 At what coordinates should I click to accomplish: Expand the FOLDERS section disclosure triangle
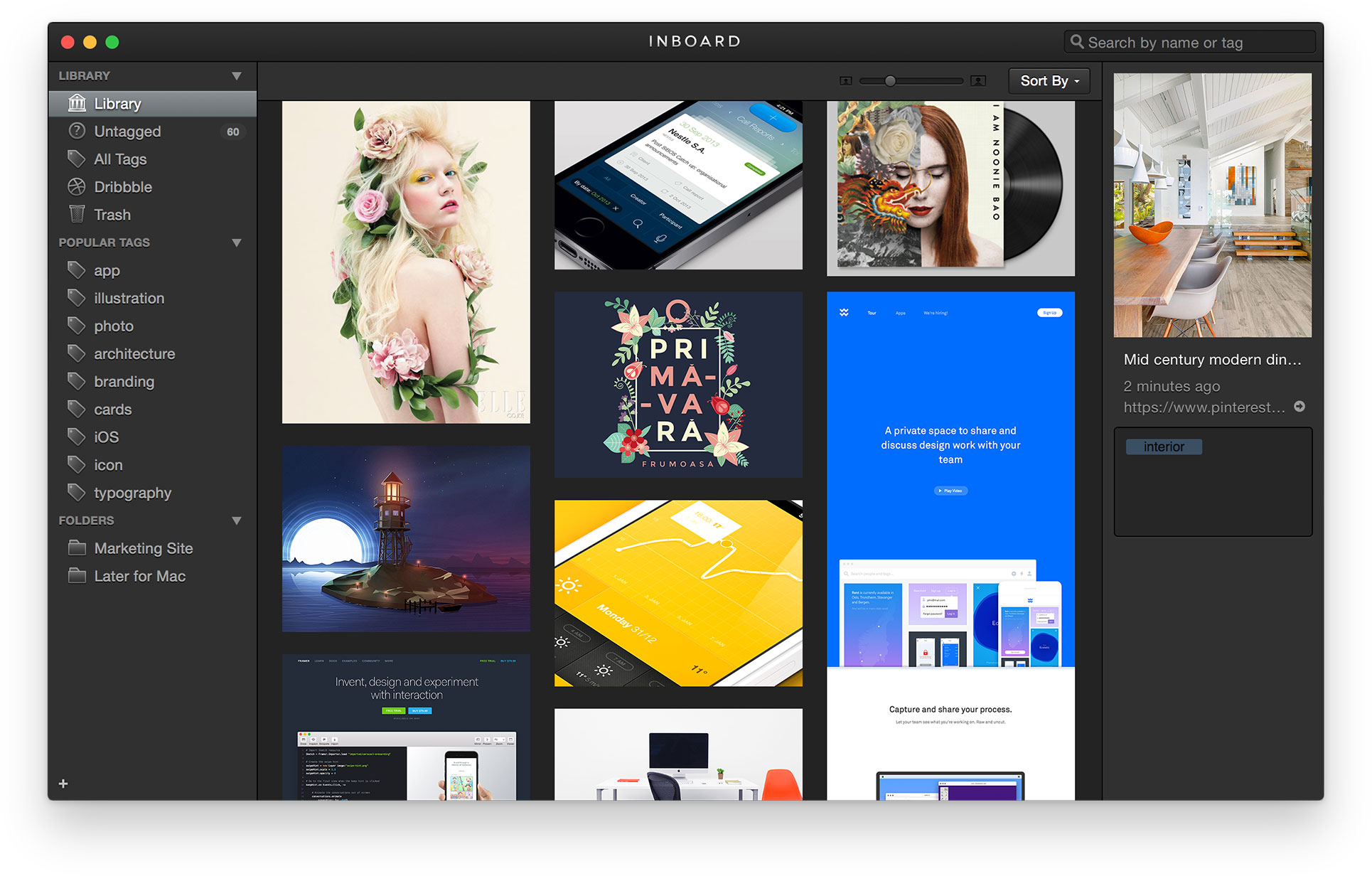[238, 518]
